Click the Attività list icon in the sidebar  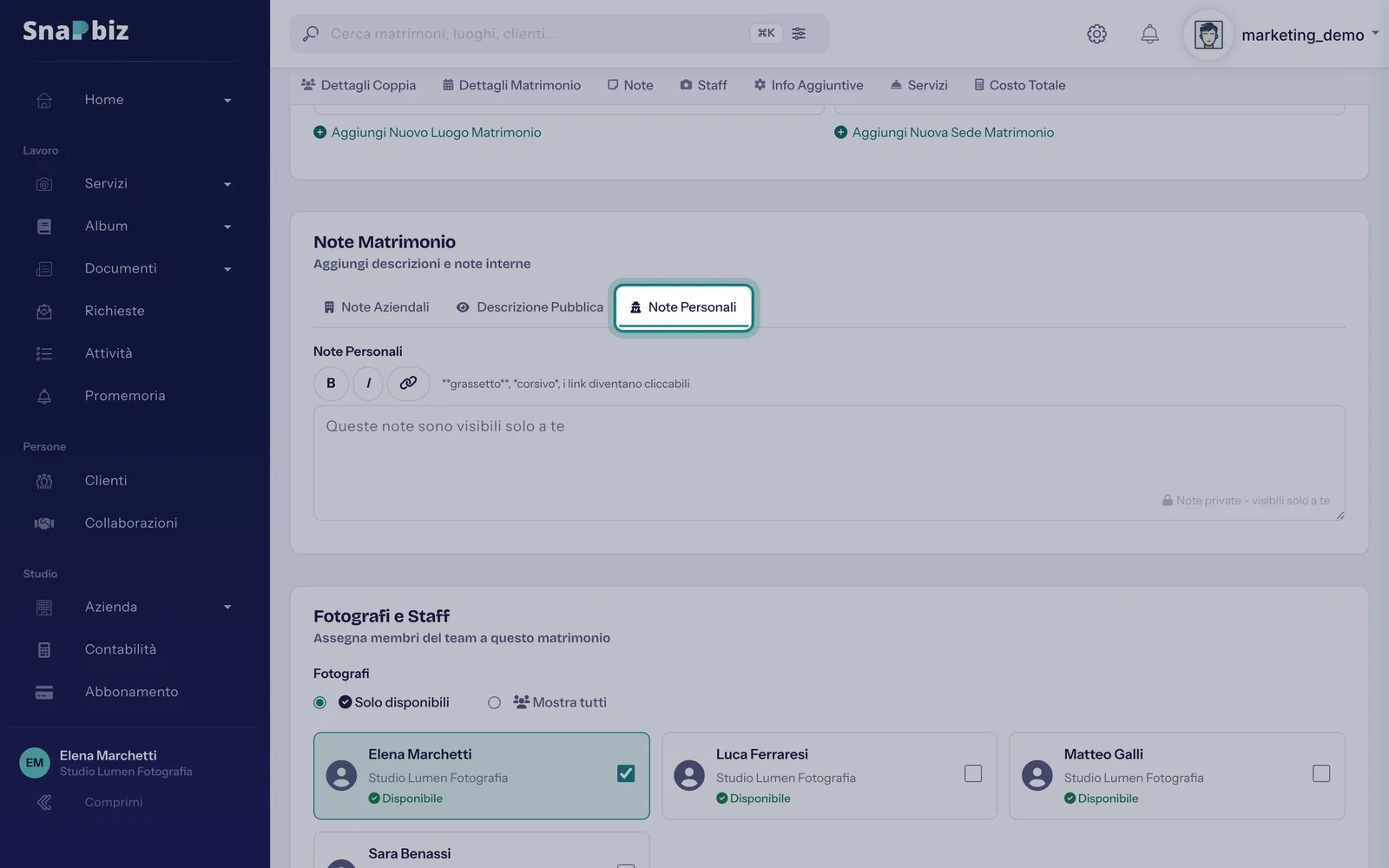point(44,353)
